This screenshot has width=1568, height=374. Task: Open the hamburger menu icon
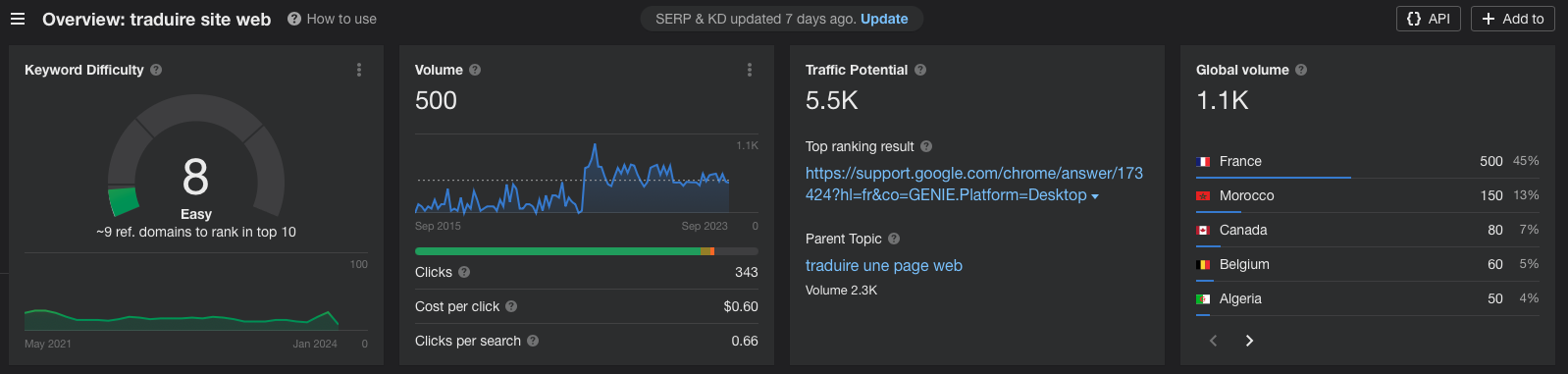17,19
